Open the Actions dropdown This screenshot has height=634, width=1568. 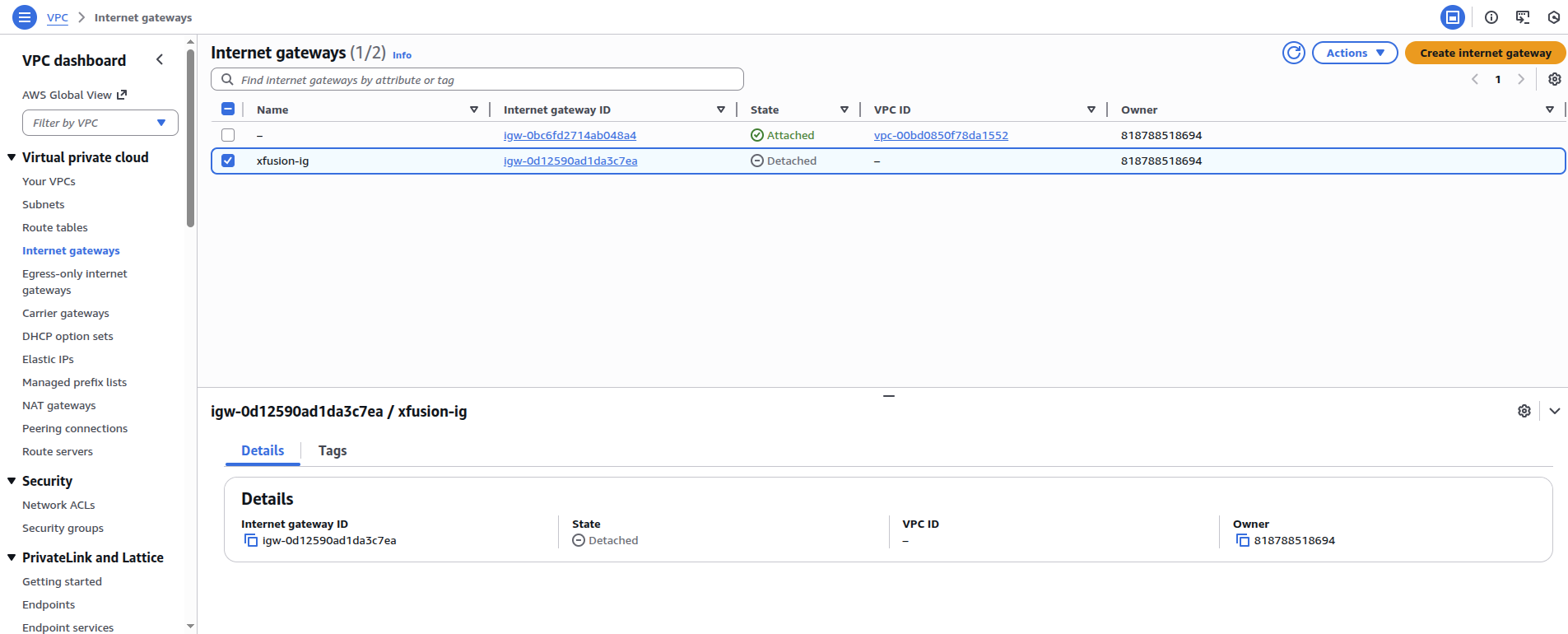pos(1355,53)
